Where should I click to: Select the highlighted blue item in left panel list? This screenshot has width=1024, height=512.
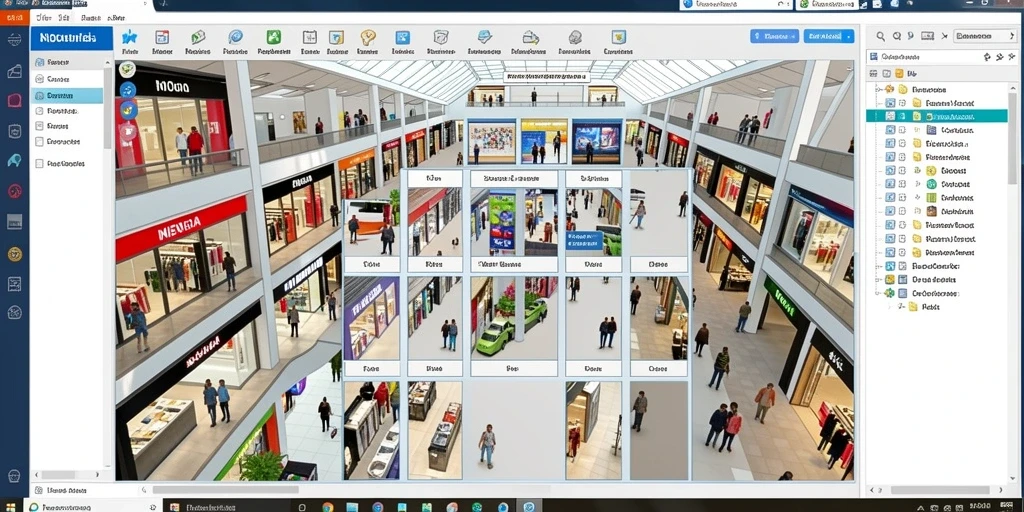tap(67, 95)
